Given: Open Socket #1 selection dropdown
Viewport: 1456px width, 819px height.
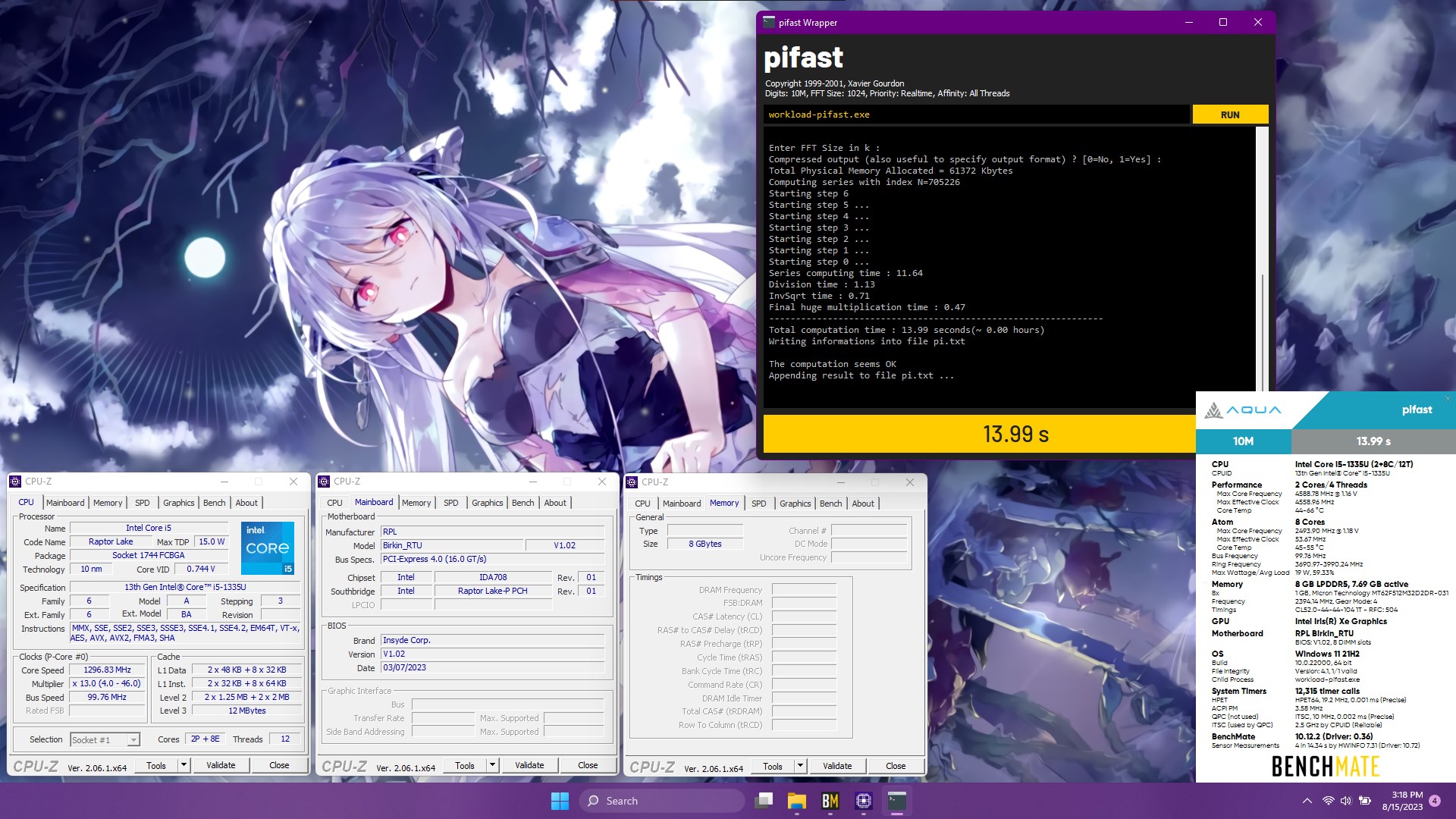Looking at the screenshot, I should 105,739.
